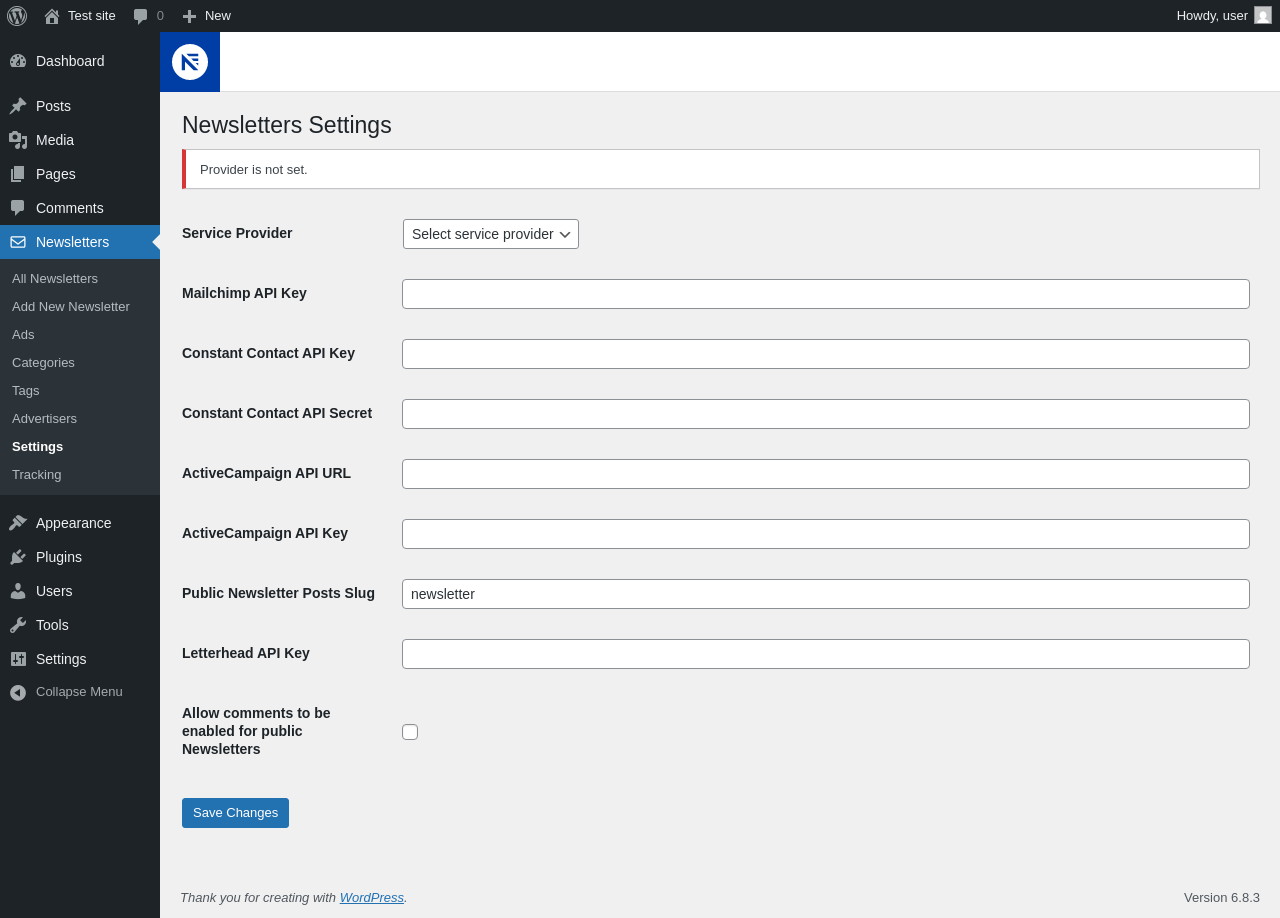Click the Newsletters envelope icon
This screenshot has width=1280, height=918.
pyautogui.click(x=18, y=242)
